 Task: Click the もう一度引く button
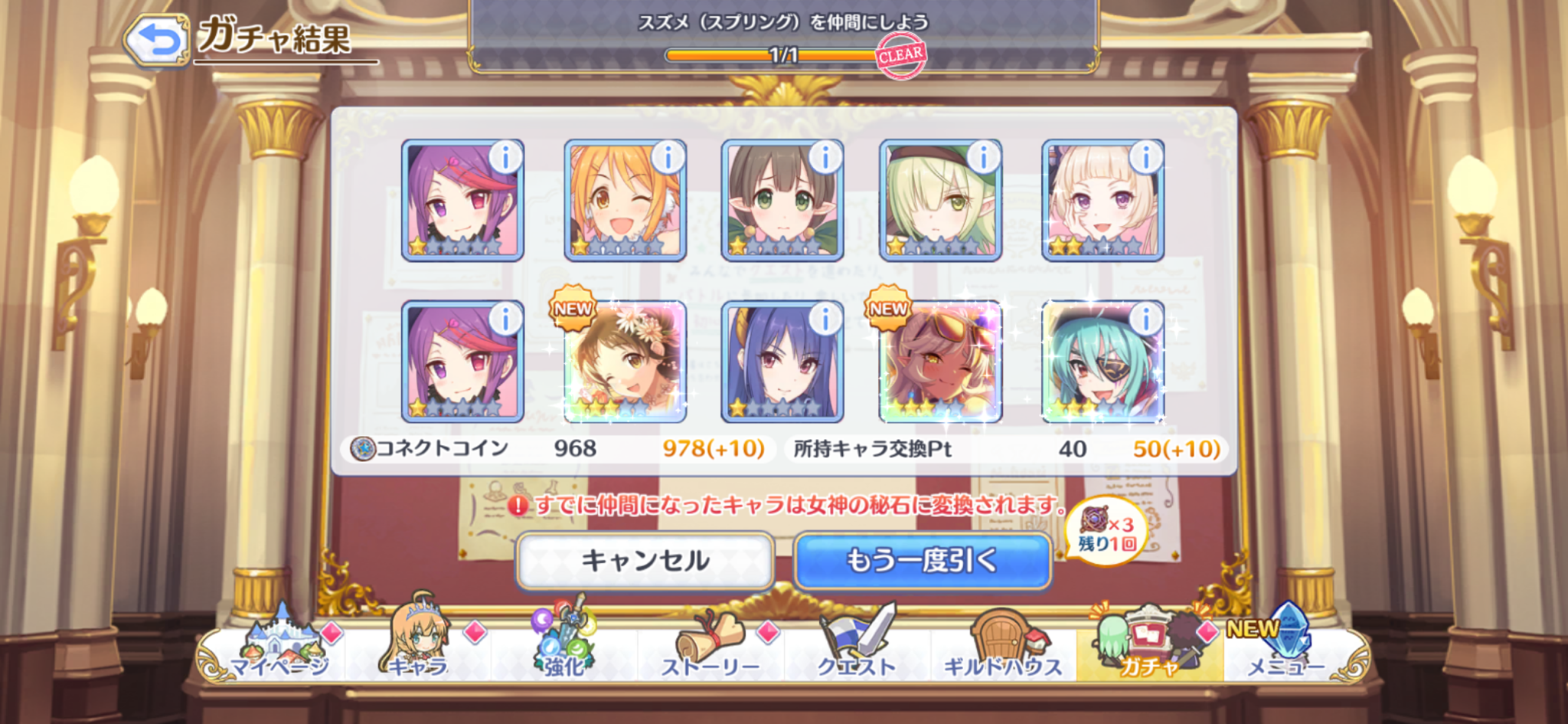[x=923, y=561]
